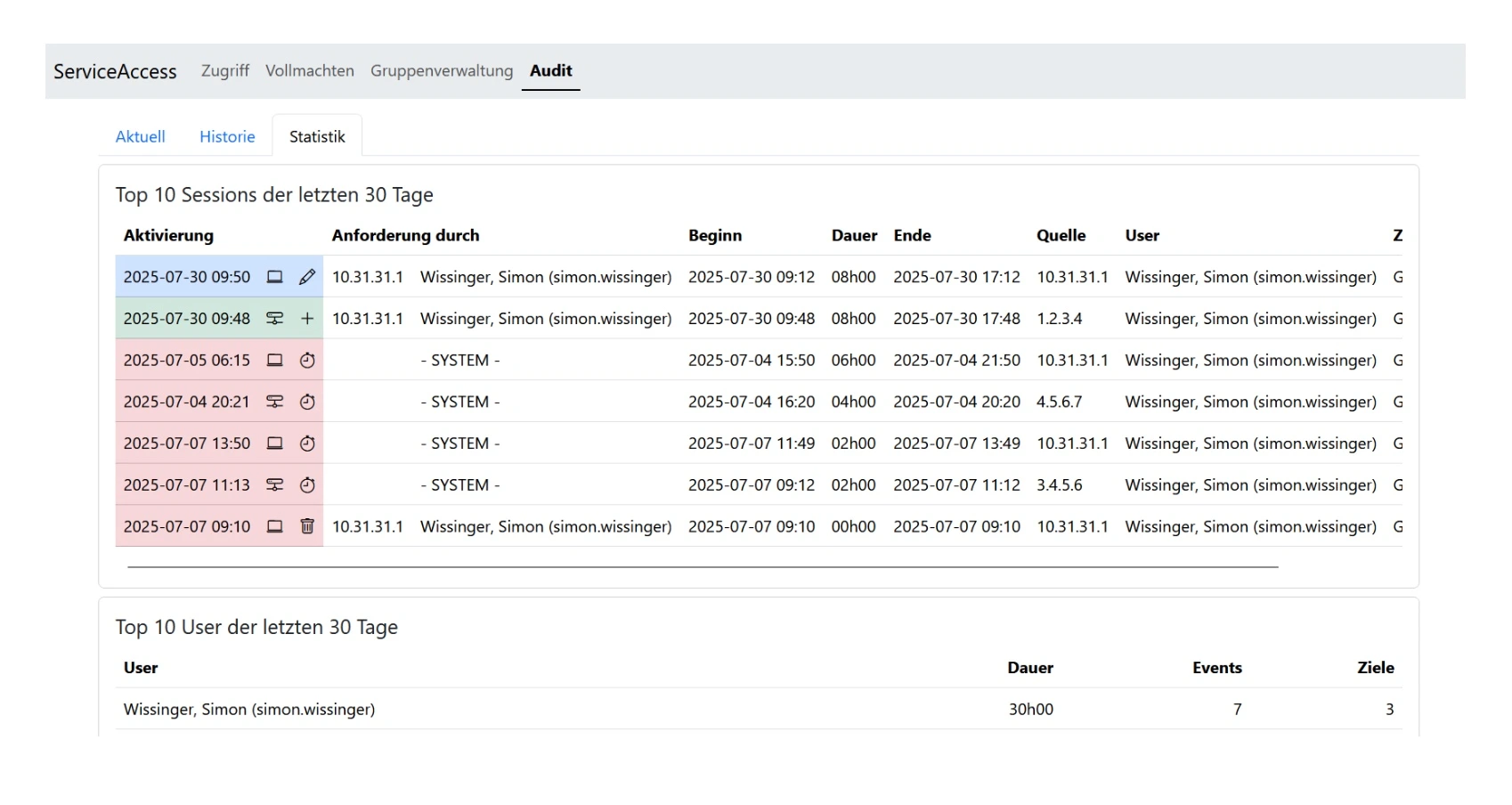This screenshot has height=805, width=1512.
Task: Open the Zugriff menu item
Action: pos(225,70)
